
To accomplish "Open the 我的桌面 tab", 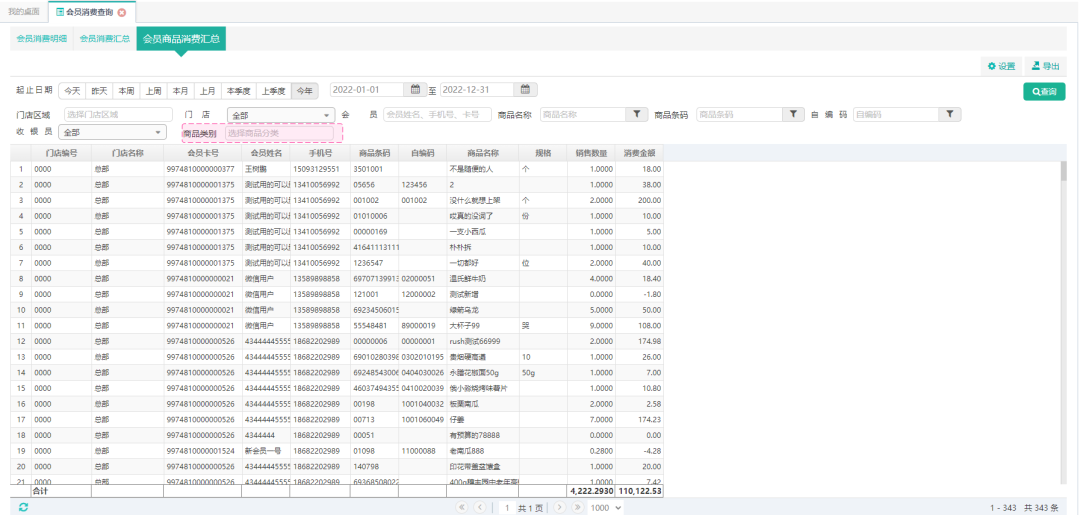I will [x=23, y=12].
